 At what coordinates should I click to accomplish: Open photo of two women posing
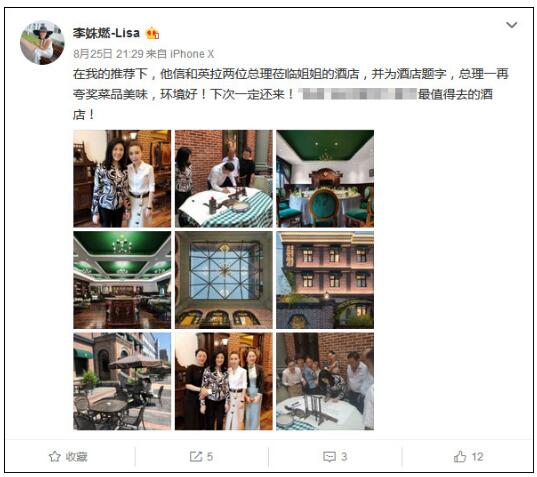click(x=122, y=178)
